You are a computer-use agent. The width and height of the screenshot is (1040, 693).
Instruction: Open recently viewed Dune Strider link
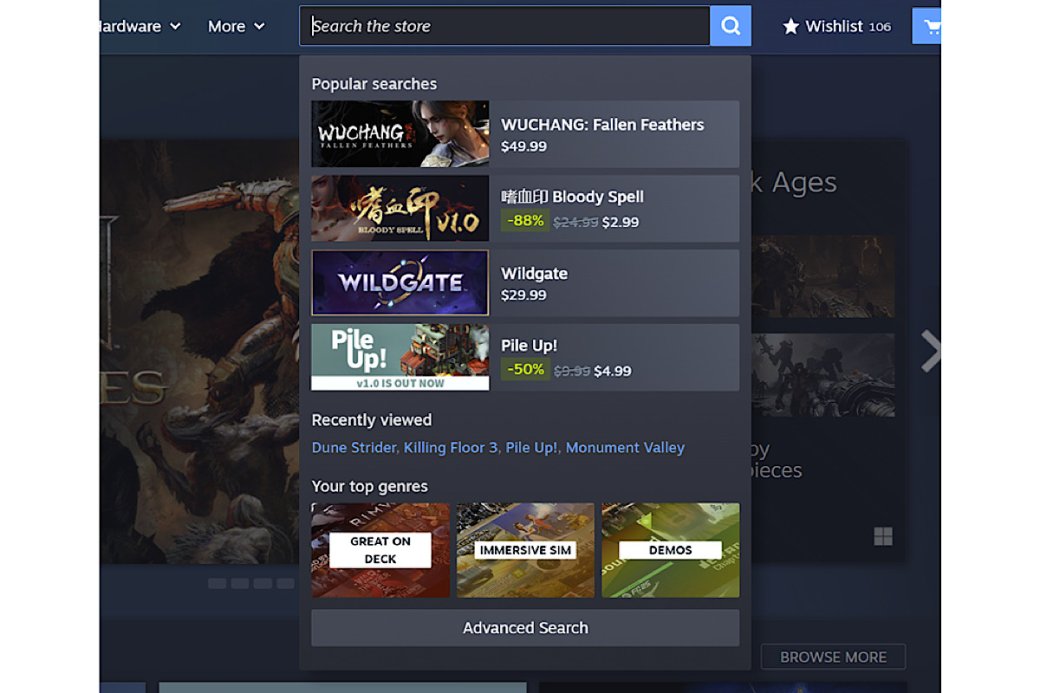point(354,448)
